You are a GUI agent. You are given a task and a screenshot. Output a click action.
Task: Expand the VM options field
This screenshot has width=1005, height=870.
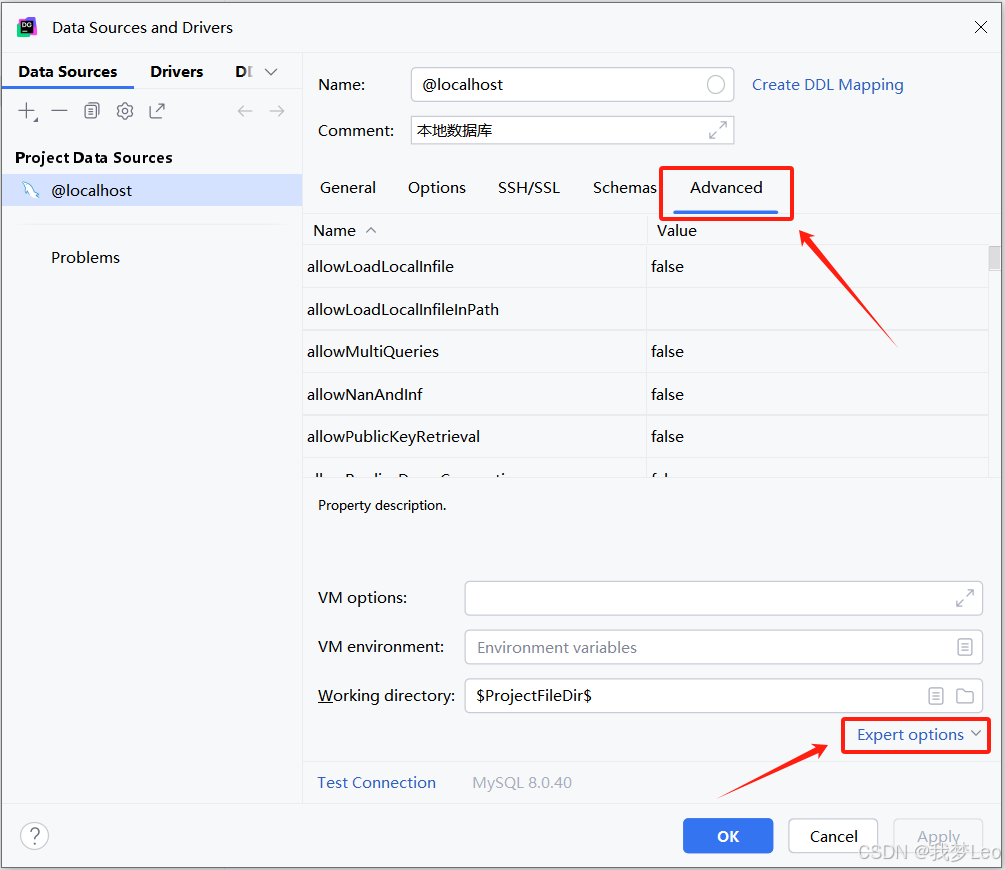point(965,598)
